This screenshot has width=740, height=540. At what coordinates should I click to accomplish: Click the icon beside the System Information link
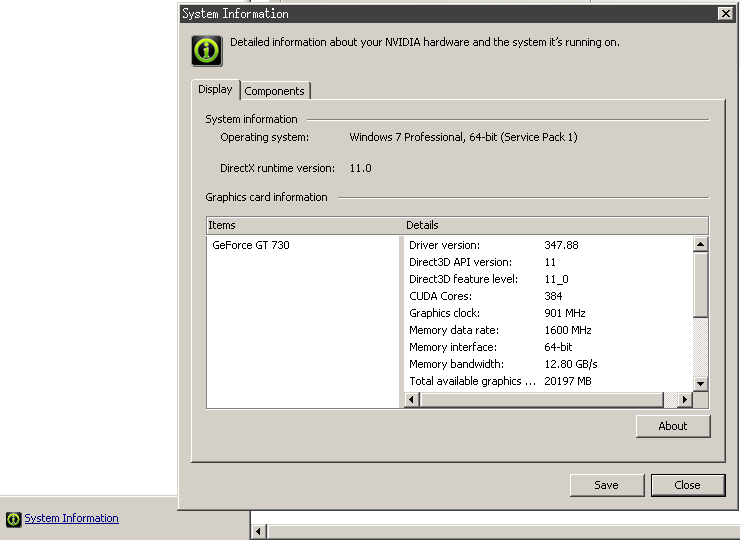pyautogui.click(x=14, y=519)
